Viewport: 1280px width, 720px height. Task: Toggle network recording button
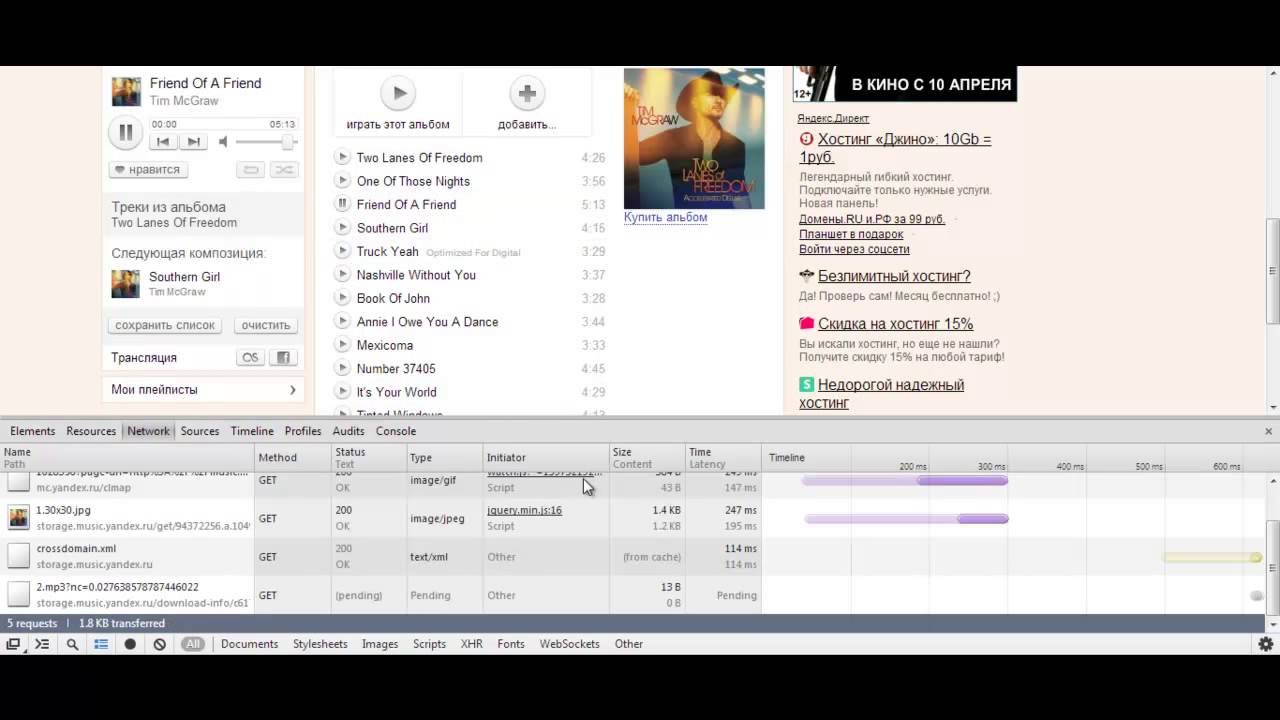tap(130, 644)
